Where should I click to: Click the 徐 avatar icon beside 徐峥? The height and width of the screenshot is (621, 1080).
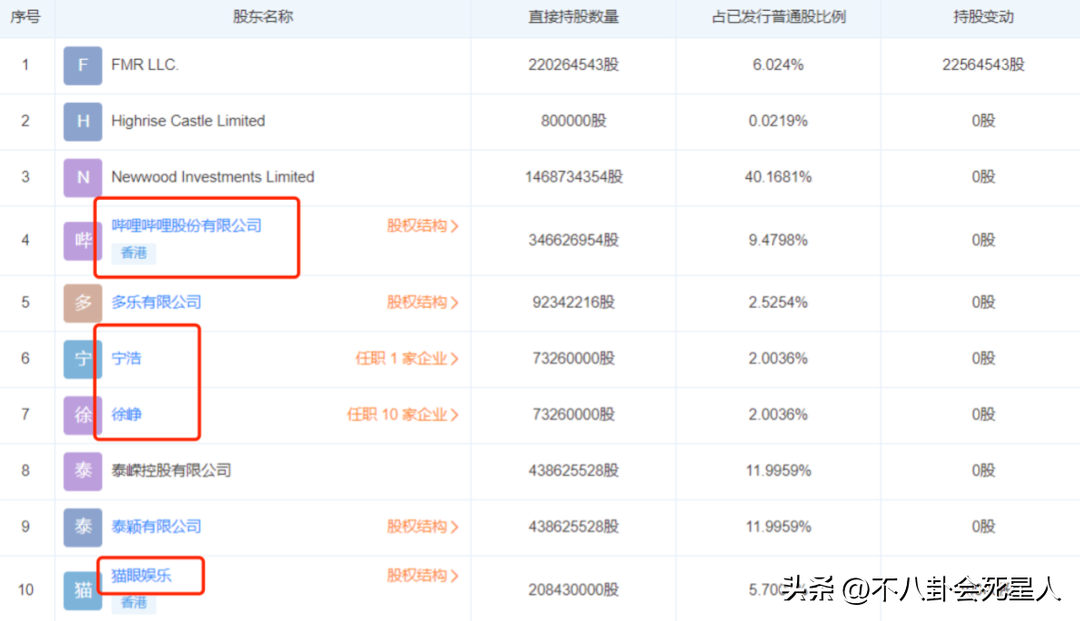coord(83,415)
